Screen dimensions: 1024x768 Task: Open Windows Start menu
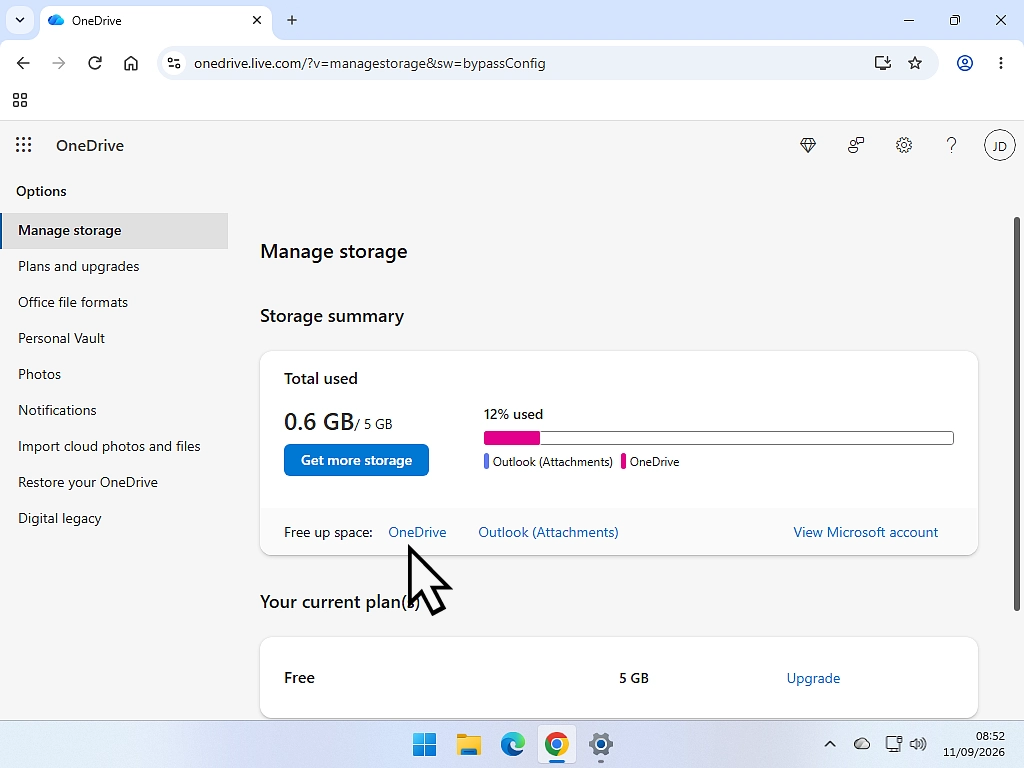tap(424, 744)
